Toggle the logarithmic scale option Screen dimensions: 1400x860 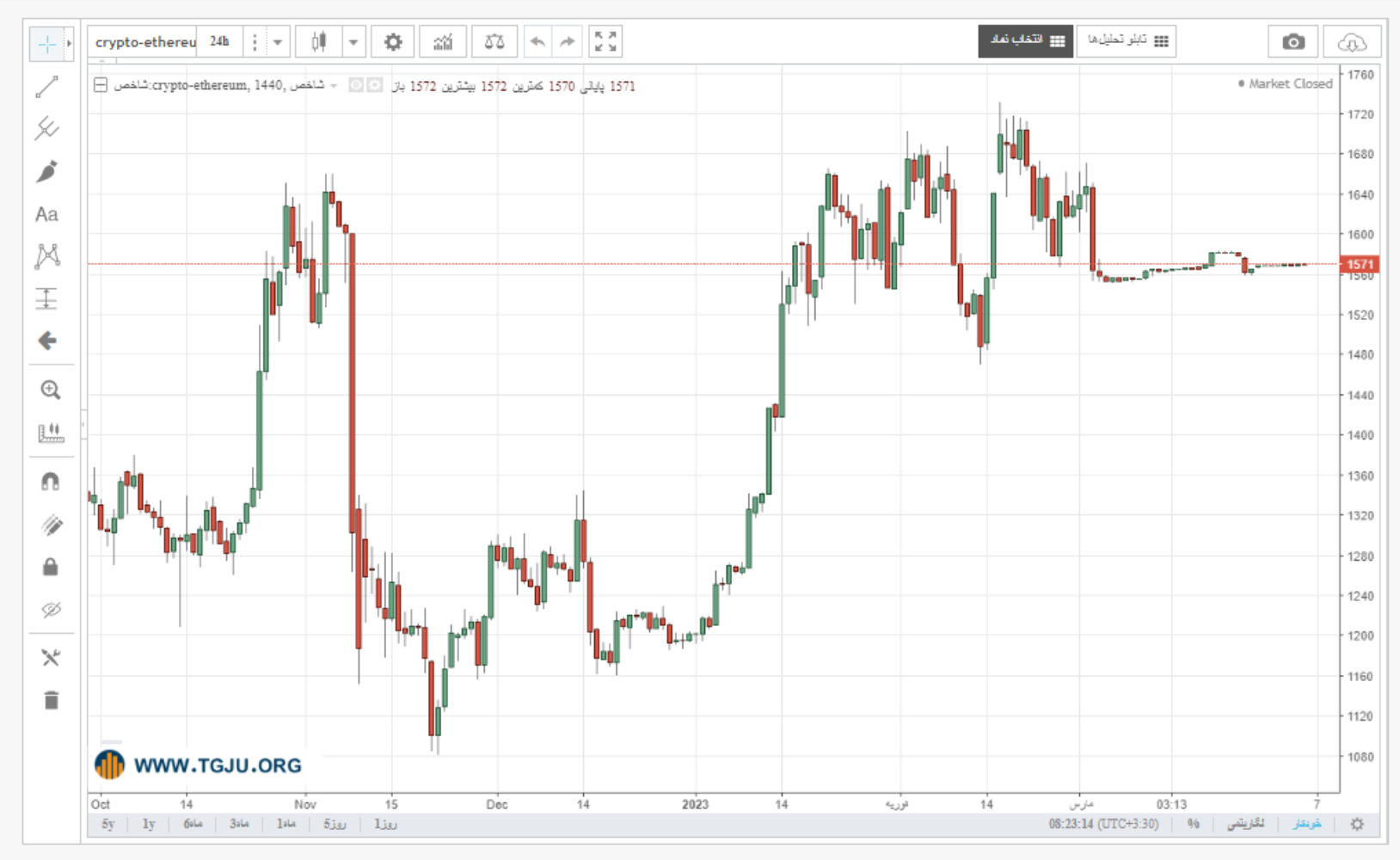pyautogui.click(x=1246, y=824)
